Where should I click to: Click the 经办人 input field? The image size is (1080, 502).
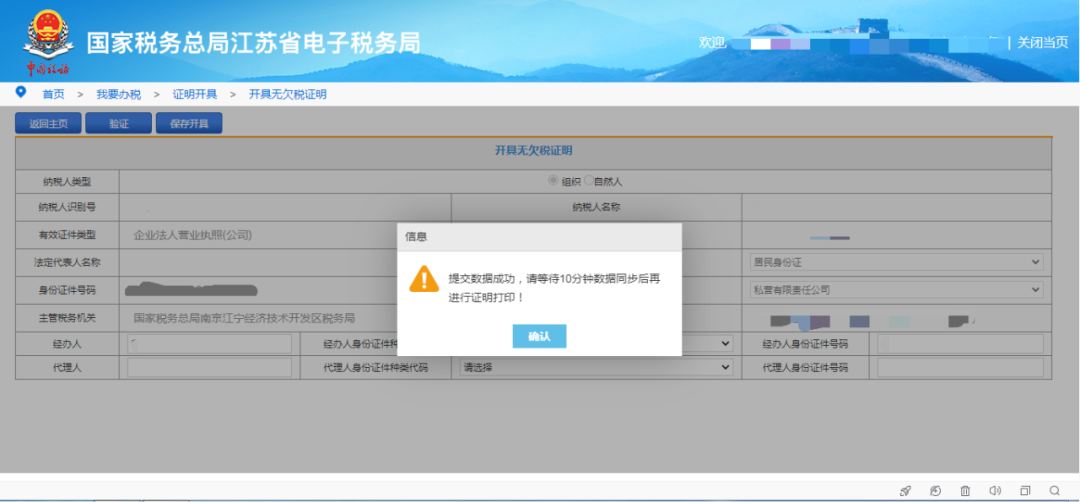(x=209, y=344)
